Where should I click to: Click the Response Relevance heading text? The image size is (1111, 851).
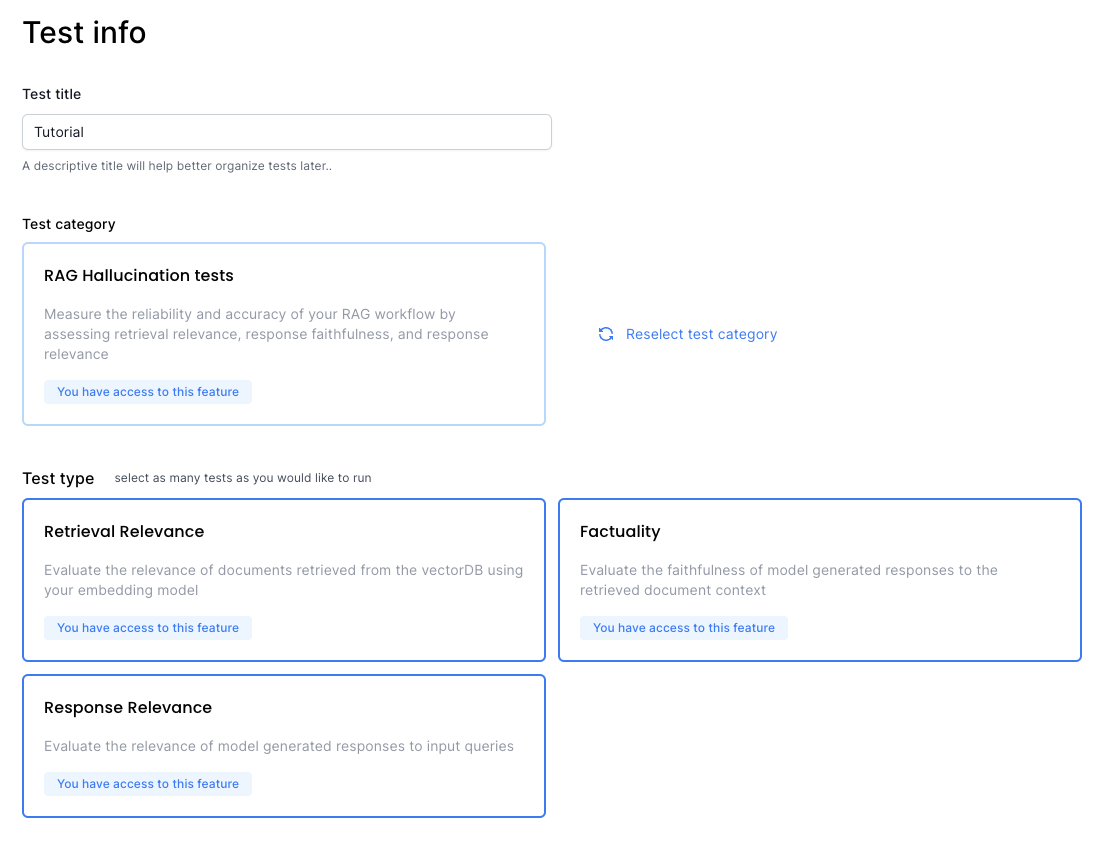pos(128,707)
